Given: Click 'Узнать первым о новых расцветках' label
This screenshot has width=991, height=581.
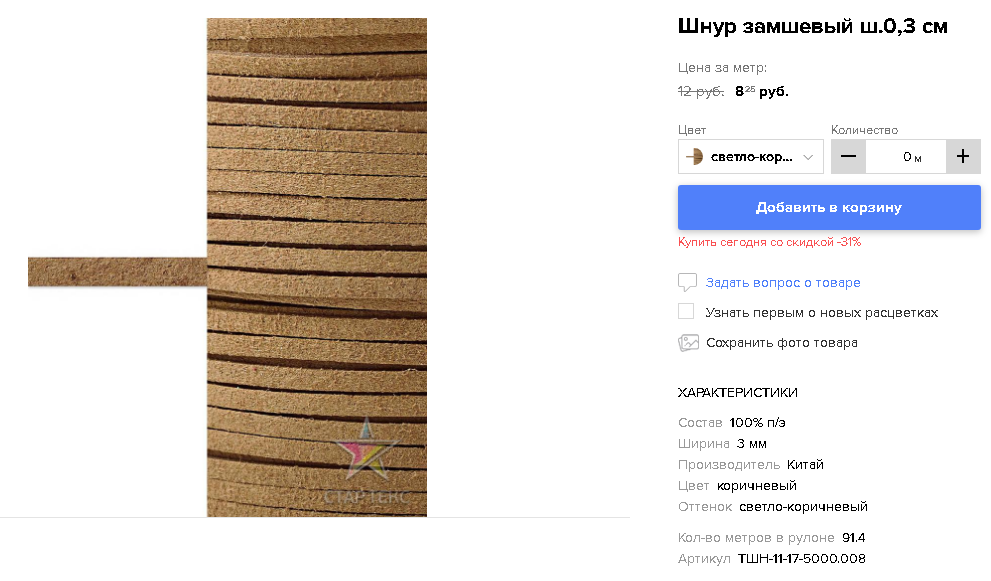Looking at the screenshot, I should tap(822, 312).
